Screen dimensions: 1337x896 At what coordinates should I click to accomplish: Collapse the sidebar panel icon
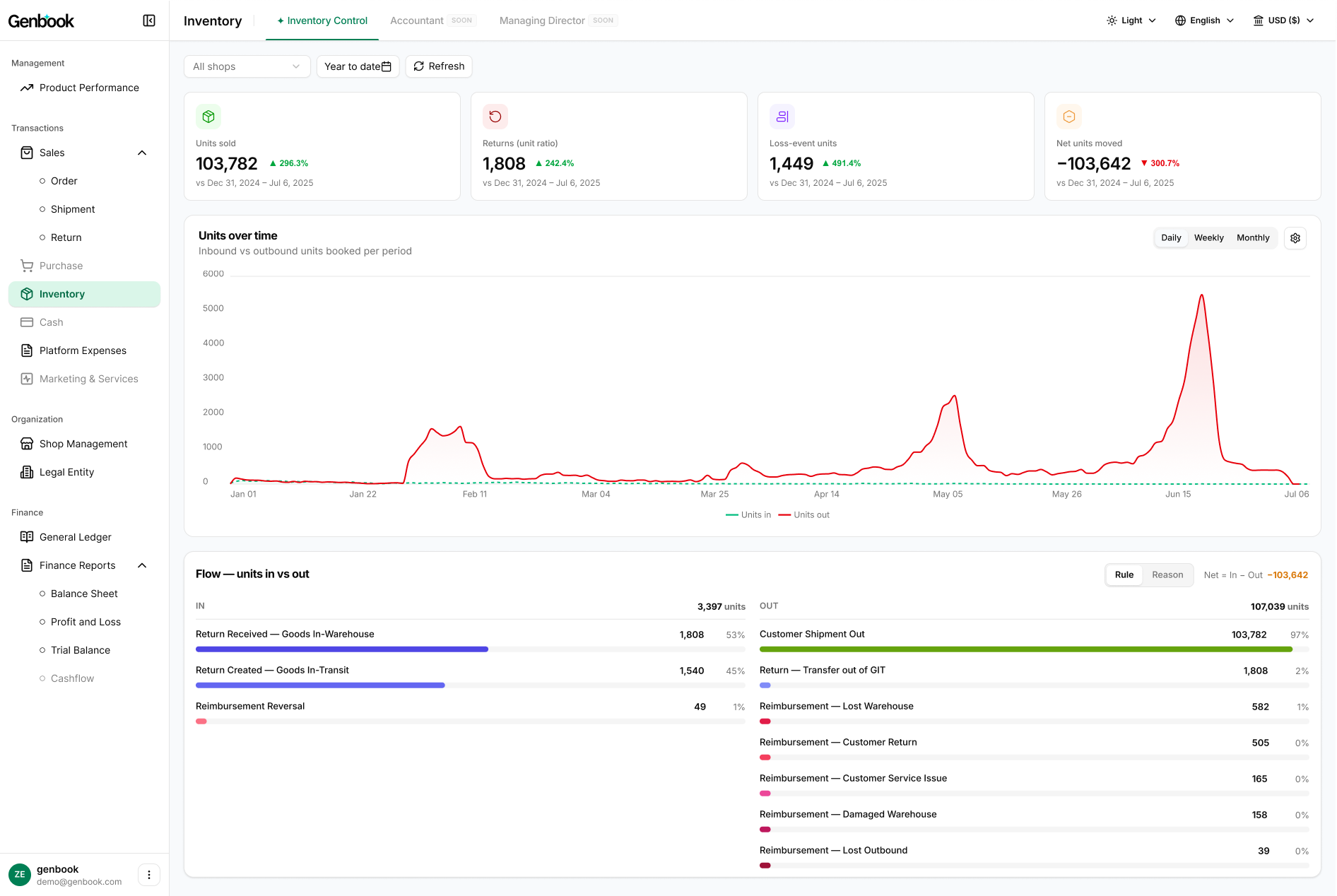pos(149,20)
